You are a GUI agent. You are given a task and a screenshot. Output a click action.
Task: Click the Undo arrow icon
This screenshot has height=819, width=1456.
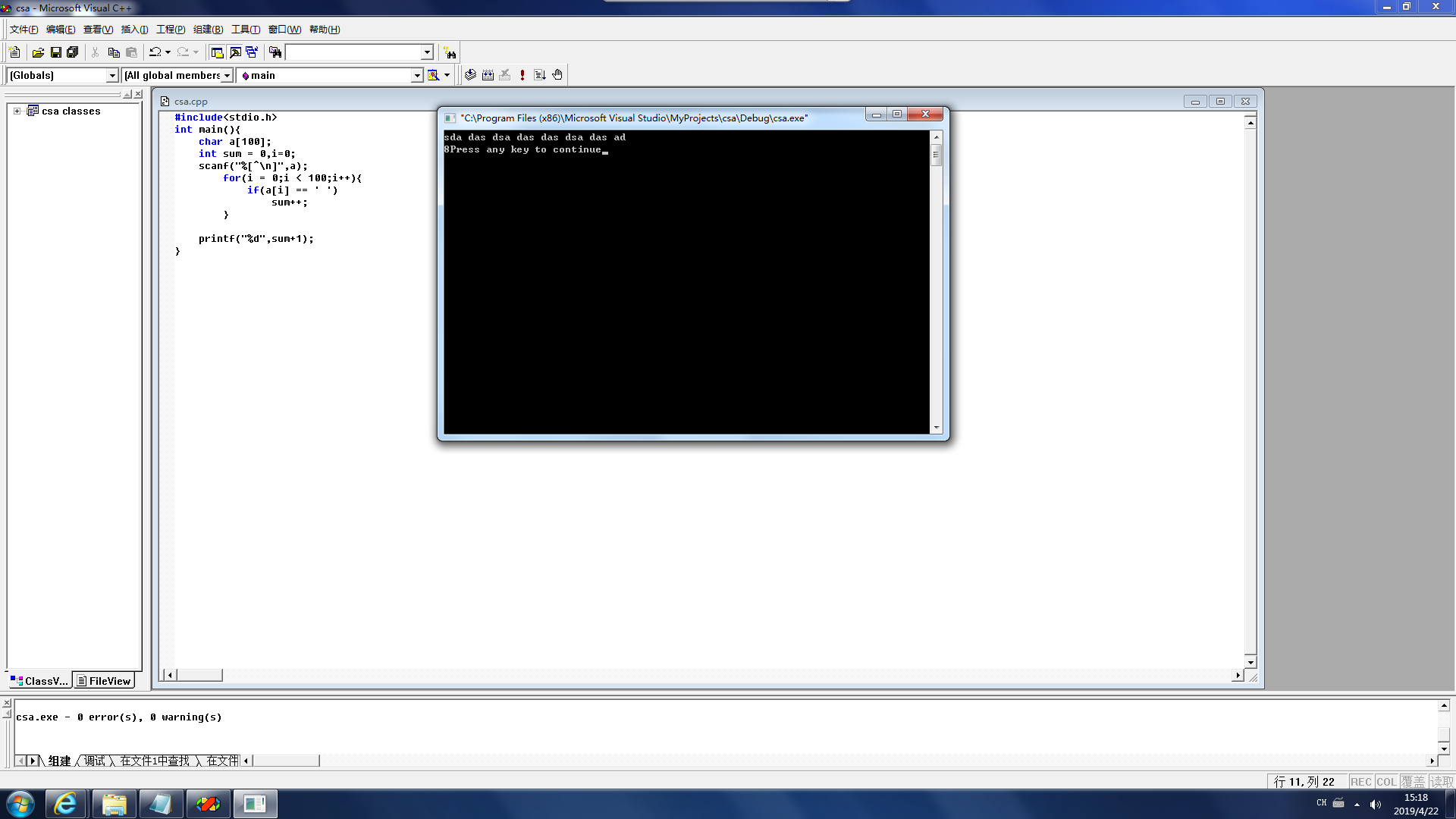(x=155, y=52)
